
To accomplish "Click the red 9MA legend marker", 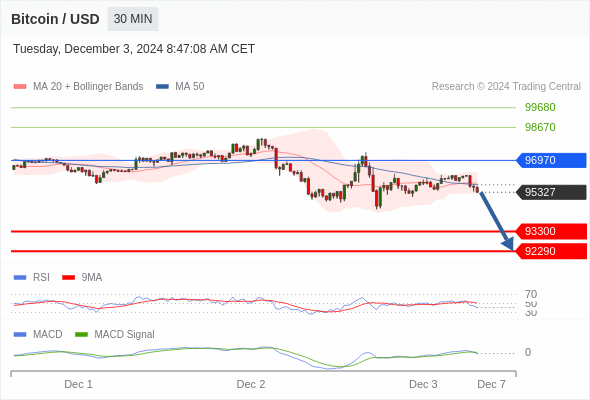I will click(x=68, y=277).
